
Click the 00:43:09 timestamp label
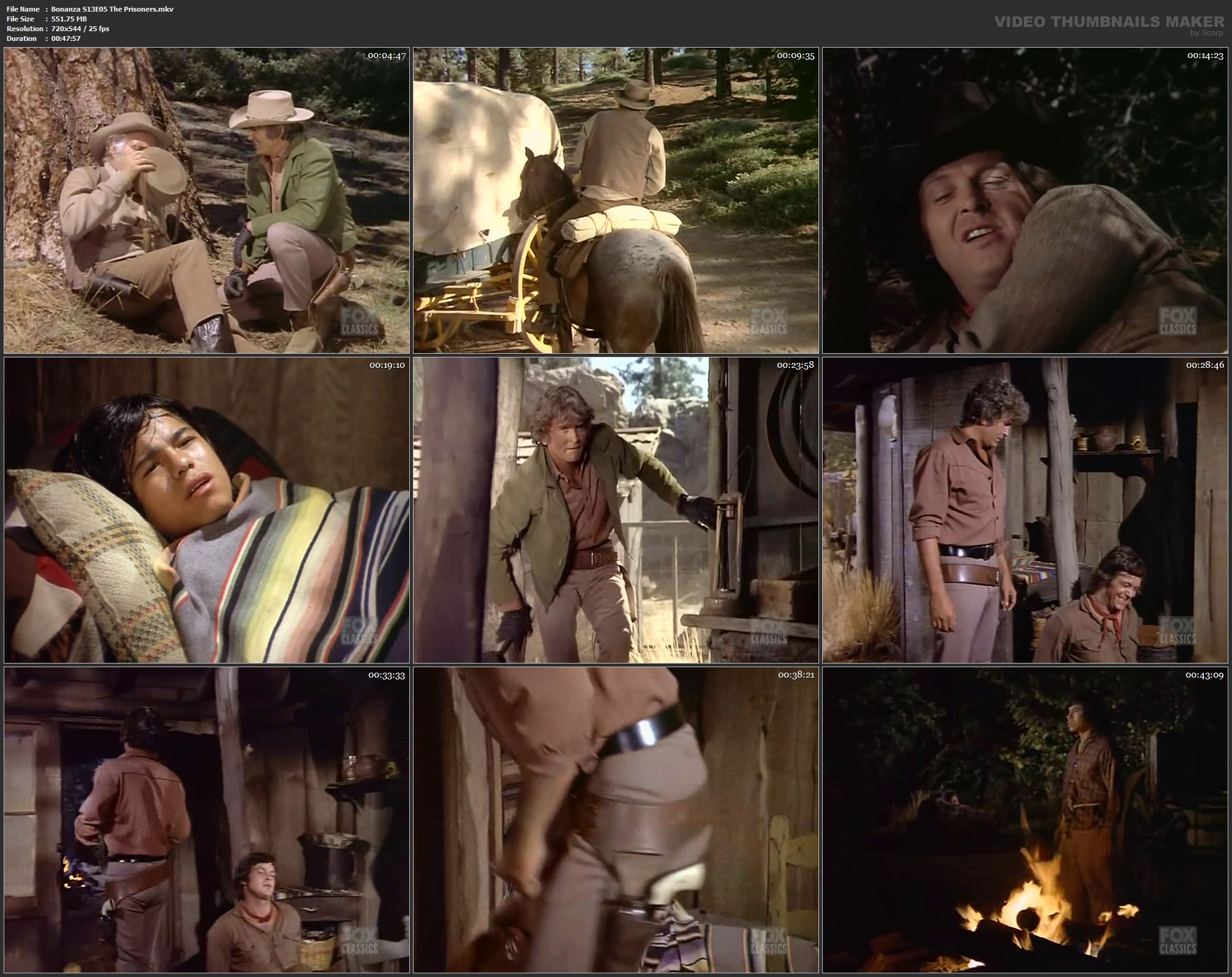point(1205,675)
